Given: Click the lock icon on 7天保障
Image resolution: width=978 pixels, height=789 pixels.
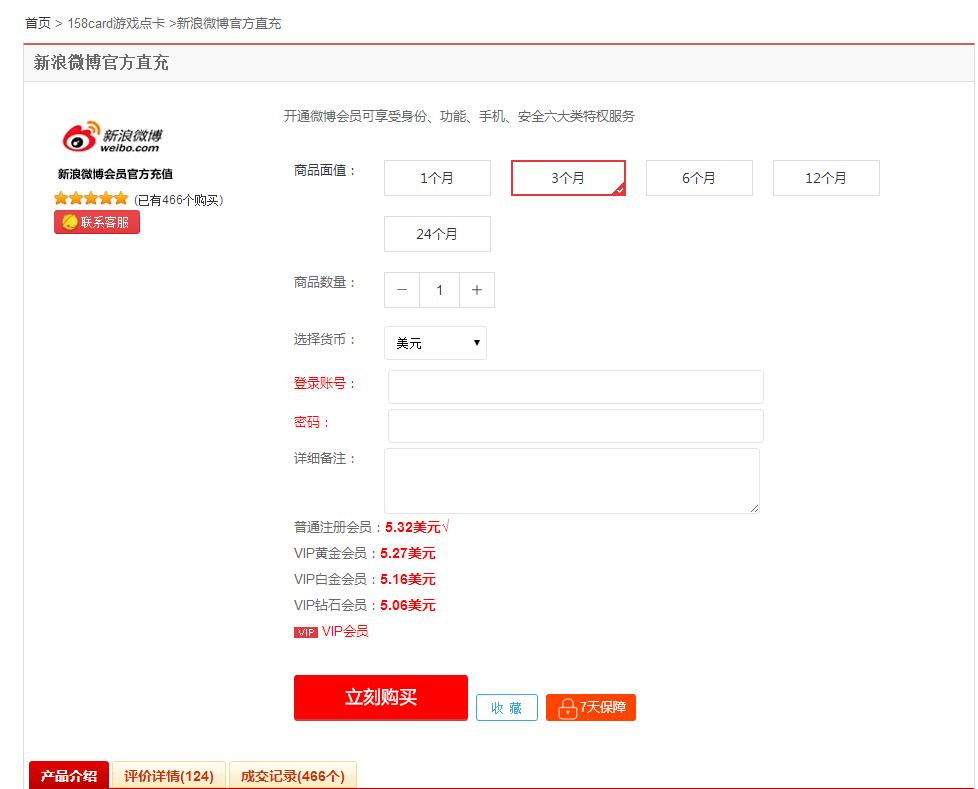Looking at the screenshot, I should coord(567,708).
